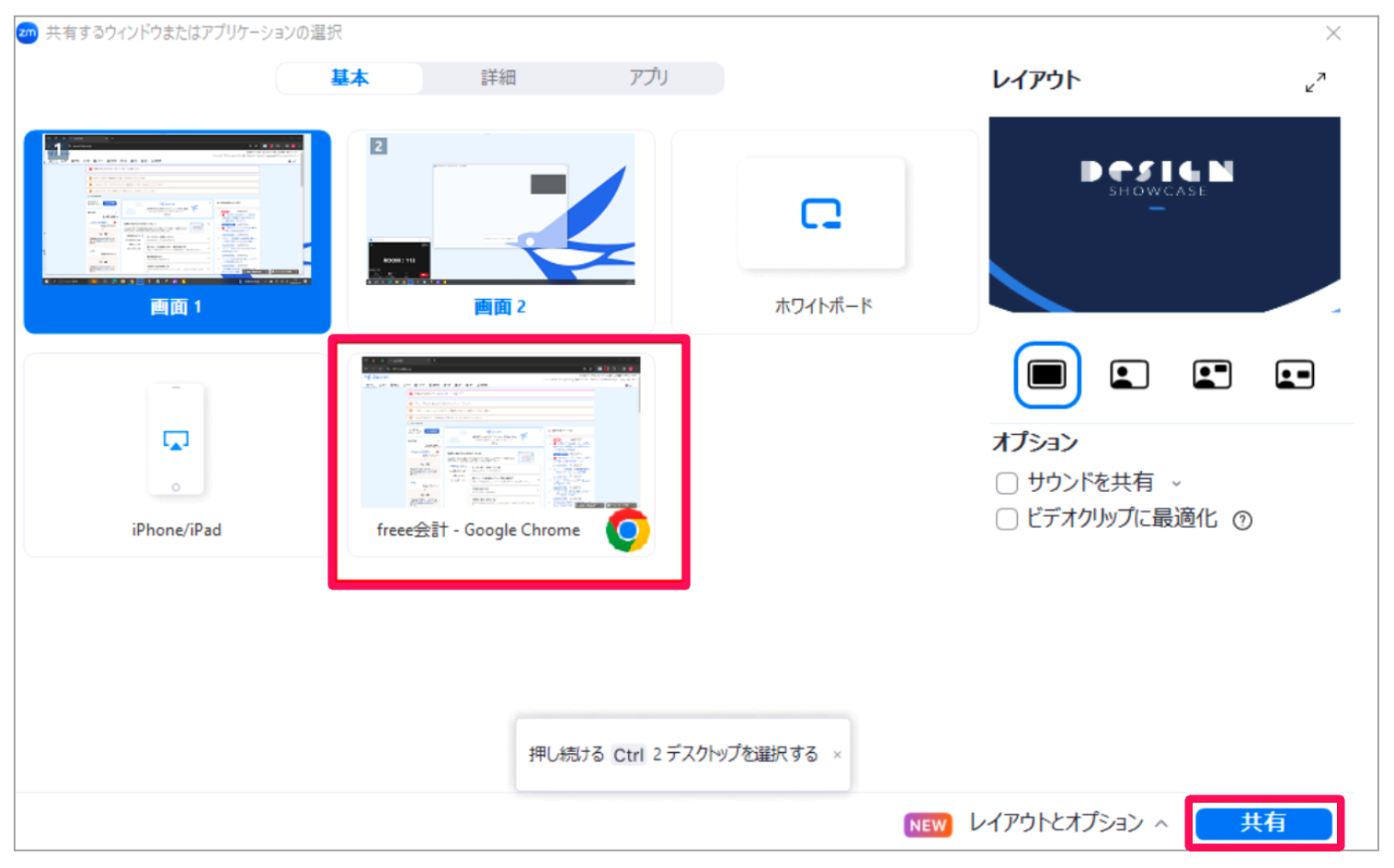Enable the サウンドを共有 checkbox

pos(1007,483)
